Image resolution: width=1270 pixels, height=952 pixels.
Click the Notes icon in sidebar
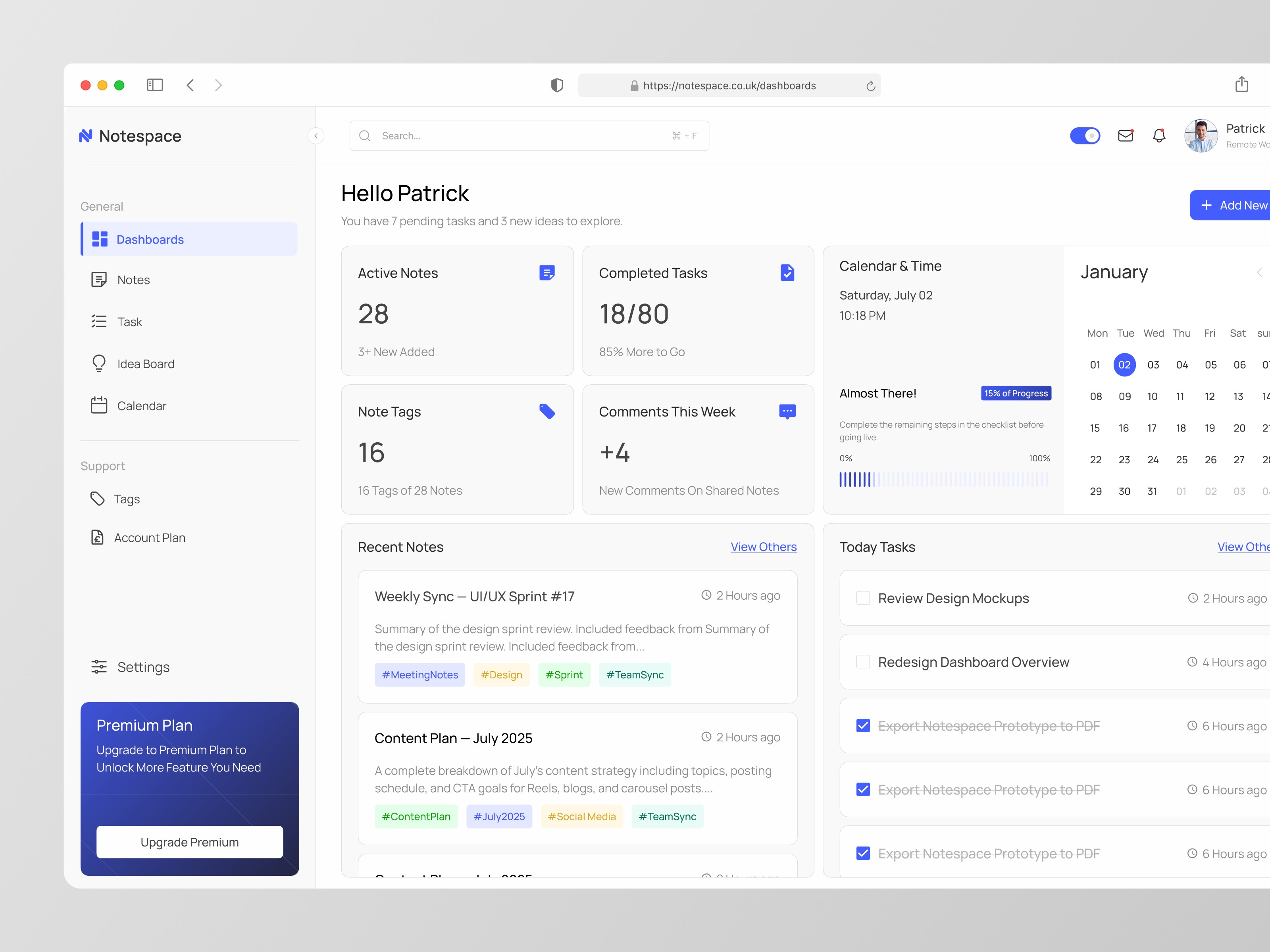pos(100,280)
